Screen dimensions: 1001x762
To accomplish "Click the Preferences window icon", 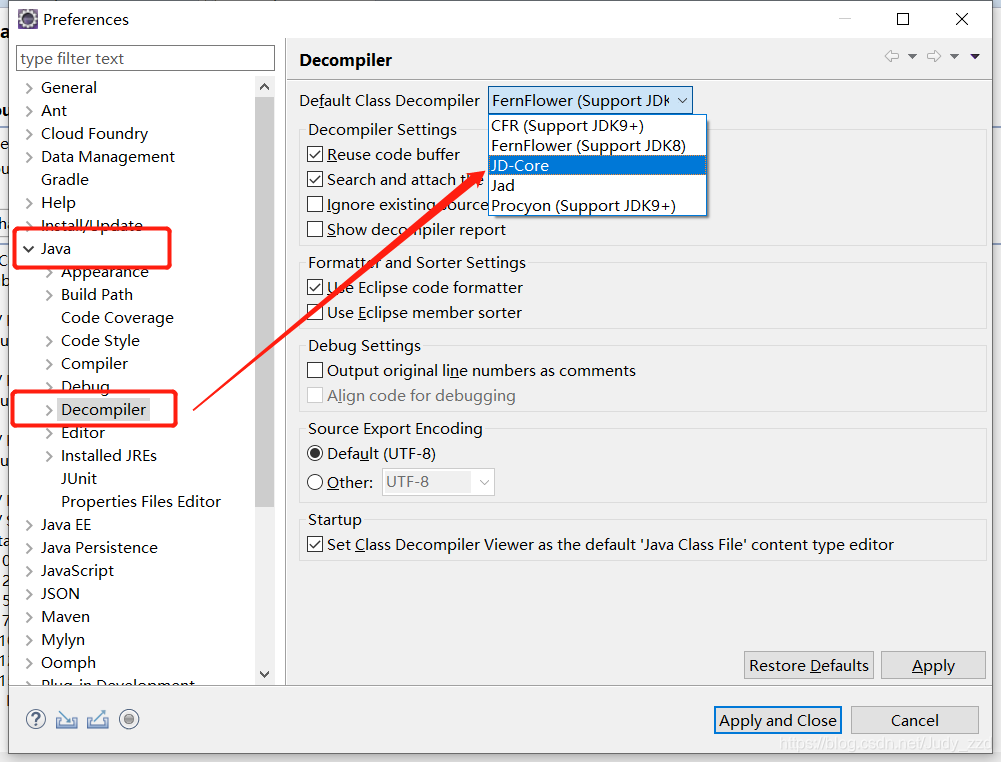I will point(27,19).
